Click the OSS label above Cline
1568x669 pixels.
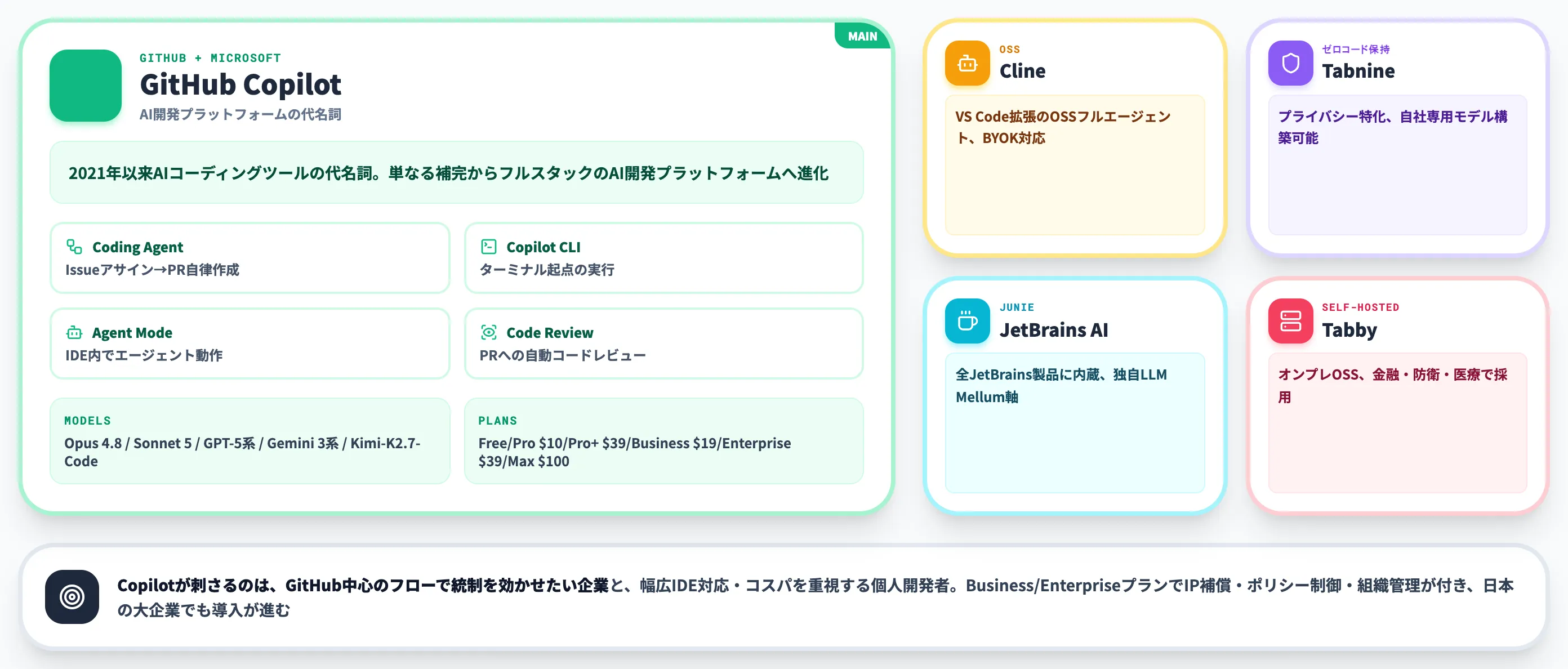pyautogui.click(x=1009, y=50)
